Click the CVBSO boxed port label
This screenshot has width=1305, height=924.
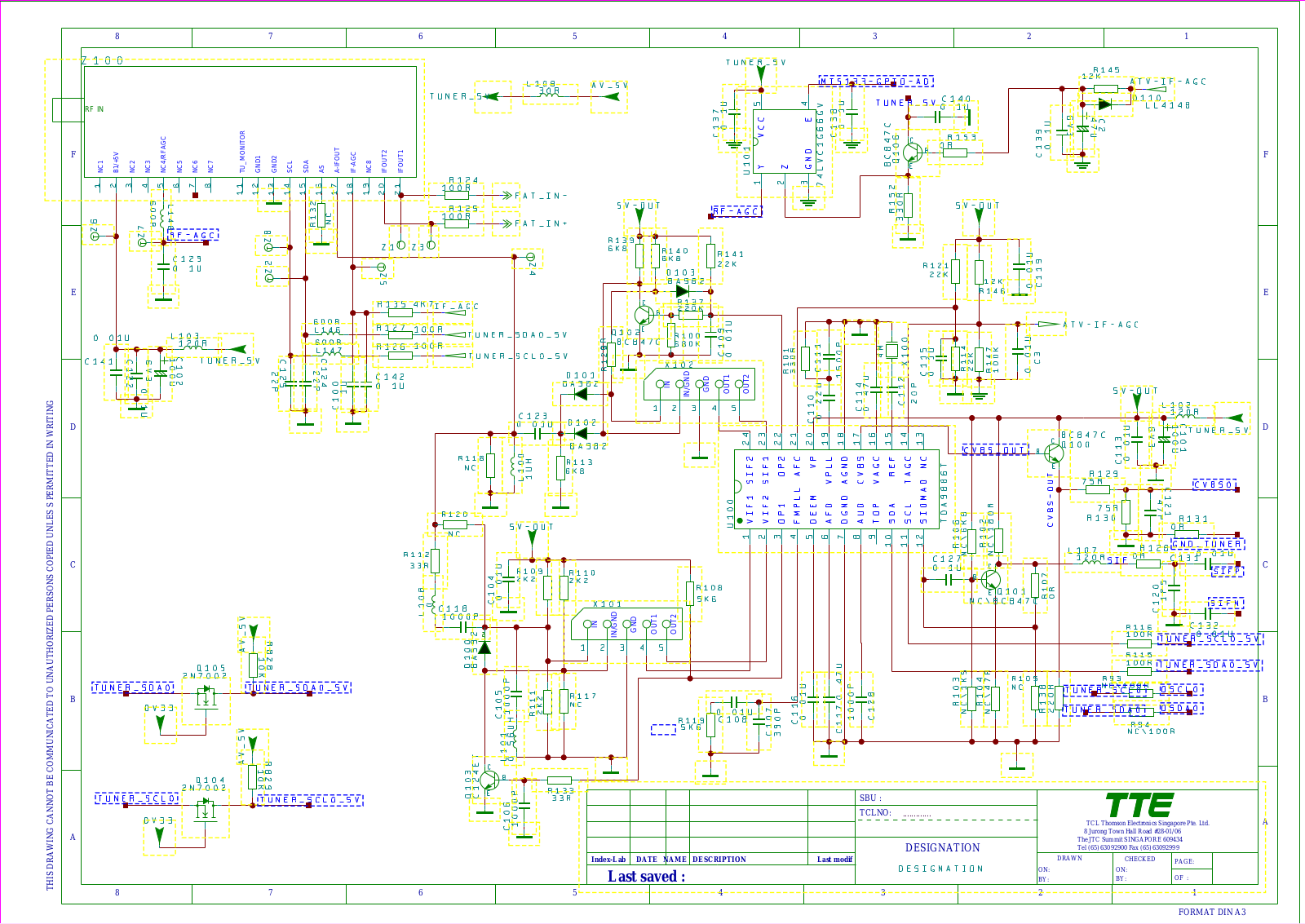click(1215, 484)
